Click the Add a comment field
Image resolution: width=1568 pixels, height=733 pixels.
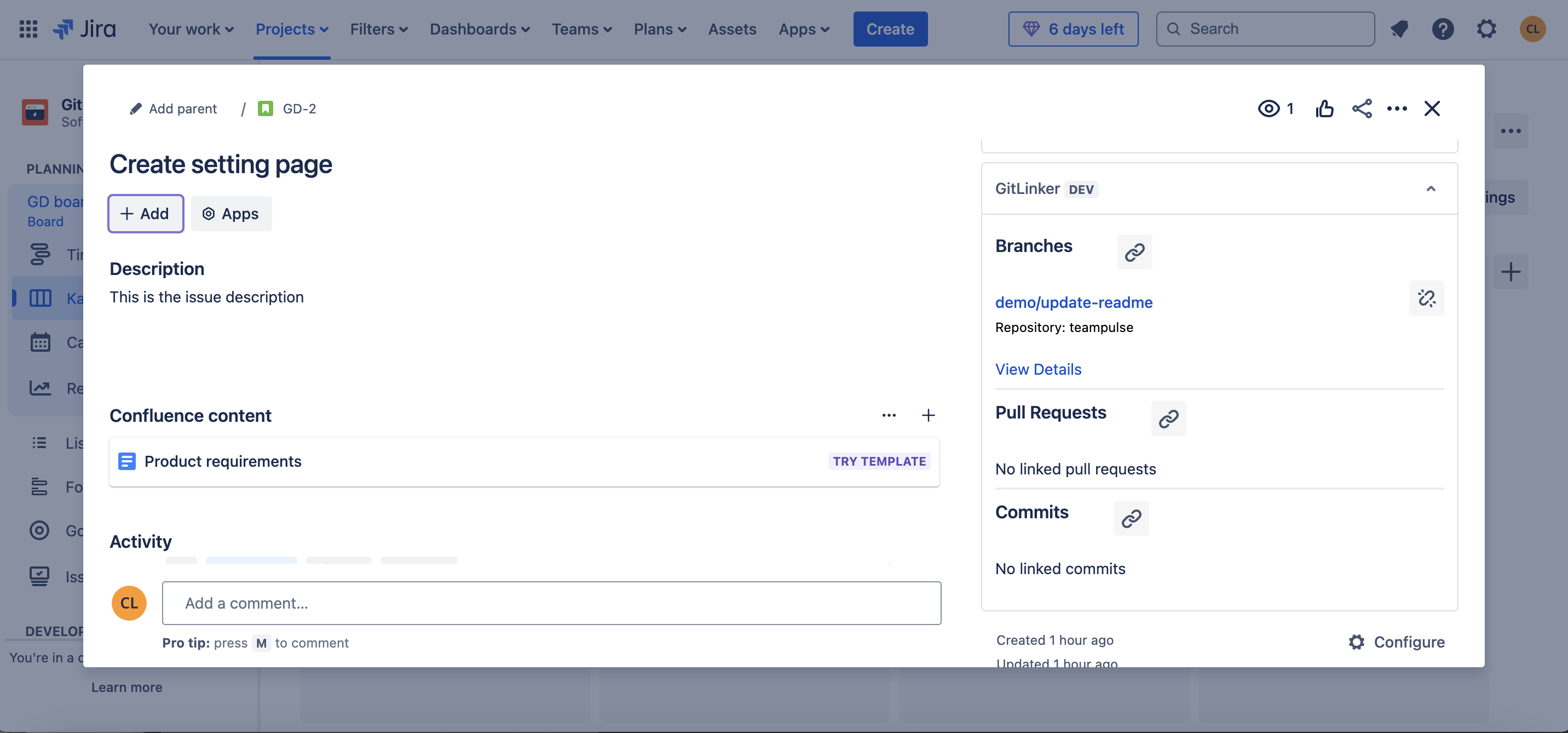coord(551,603)
